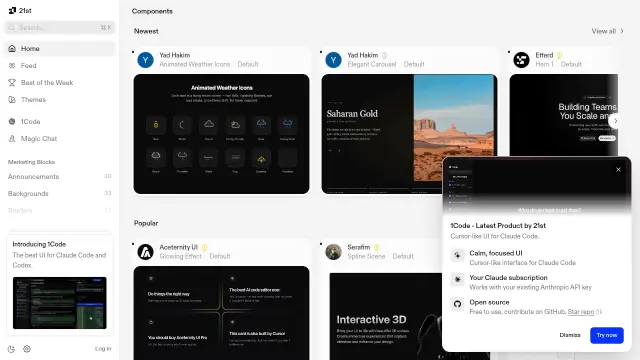Toggle dark mode moon icon

11,349
